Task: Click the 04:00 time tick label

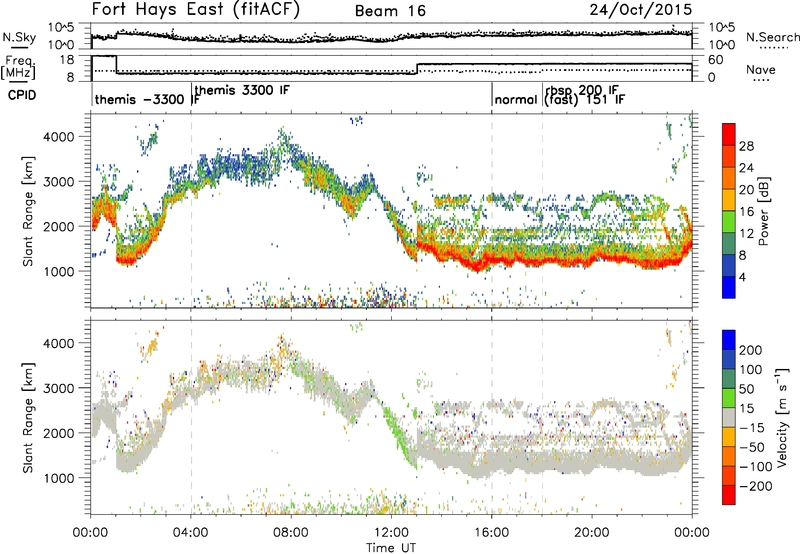Action: tap(191, 533)
